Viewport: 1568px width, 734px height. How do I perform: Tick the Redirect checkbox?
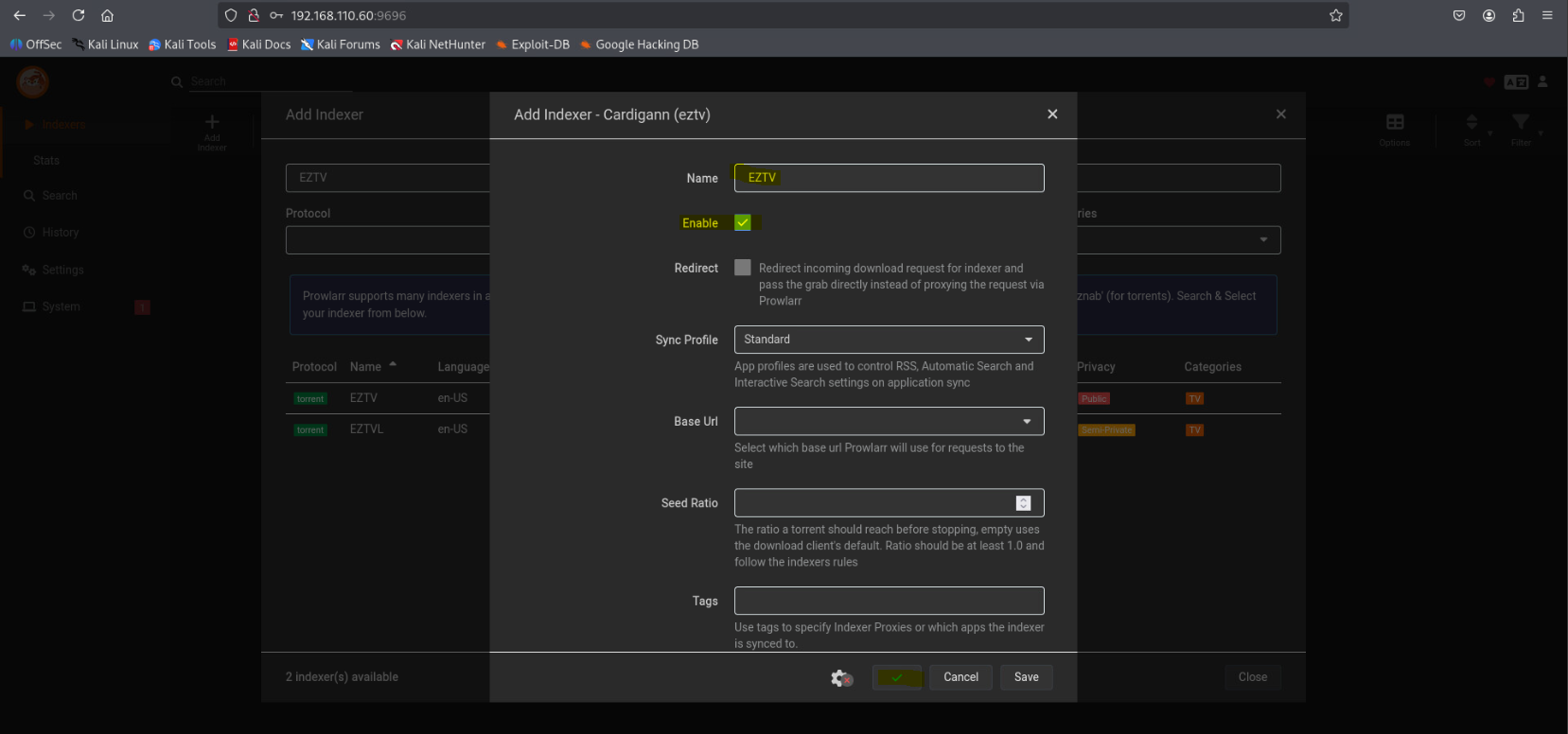[743, 268]
